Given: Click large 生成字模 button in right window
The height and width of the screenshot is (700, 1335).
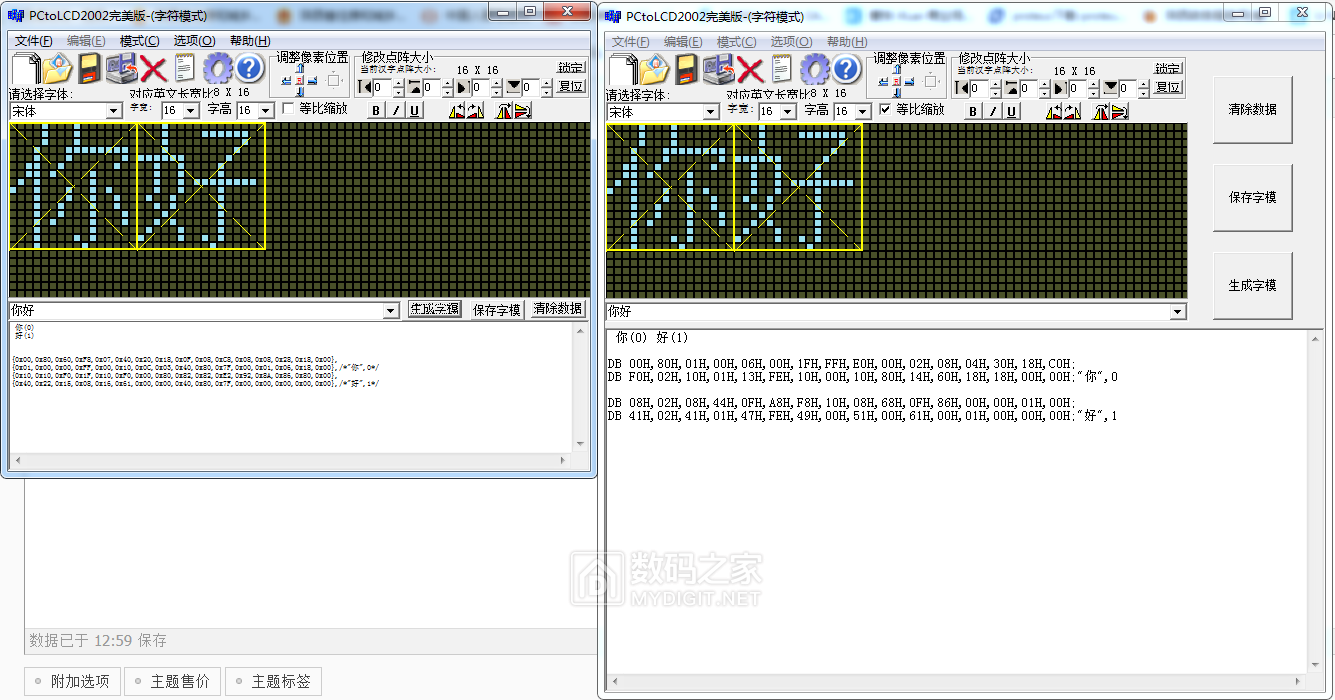Looking at the screenshot, I should pyautogui.click(x=1253, y=286).
